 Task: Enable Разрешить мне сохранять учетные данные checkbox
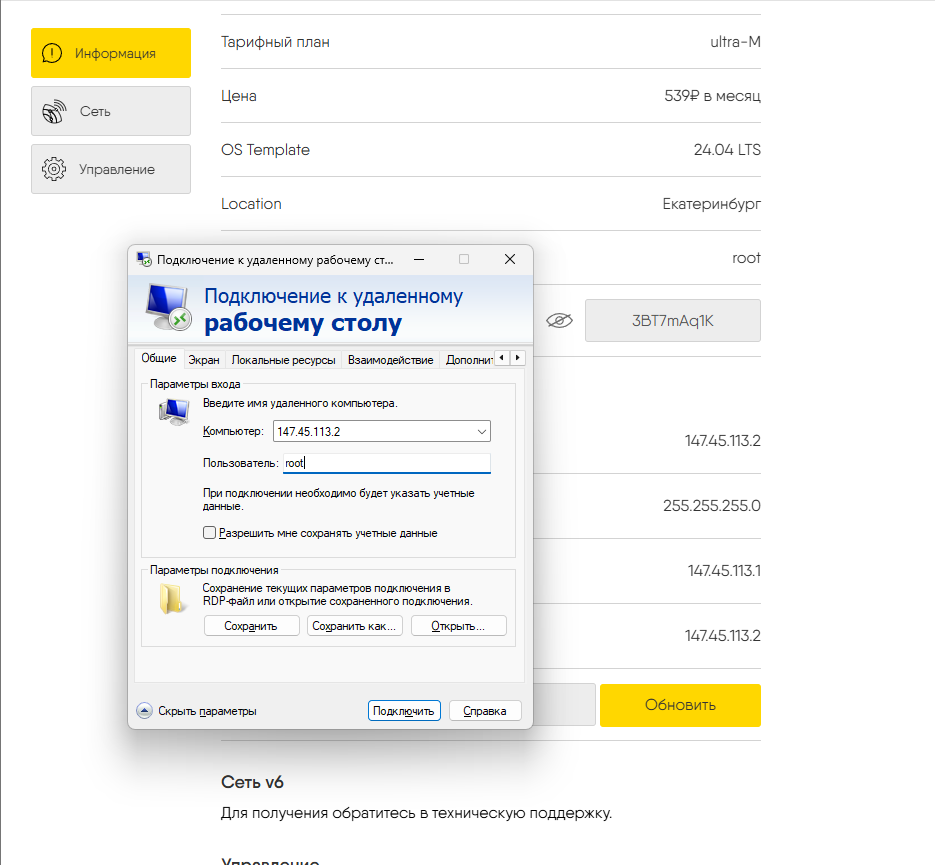(209, 533)
